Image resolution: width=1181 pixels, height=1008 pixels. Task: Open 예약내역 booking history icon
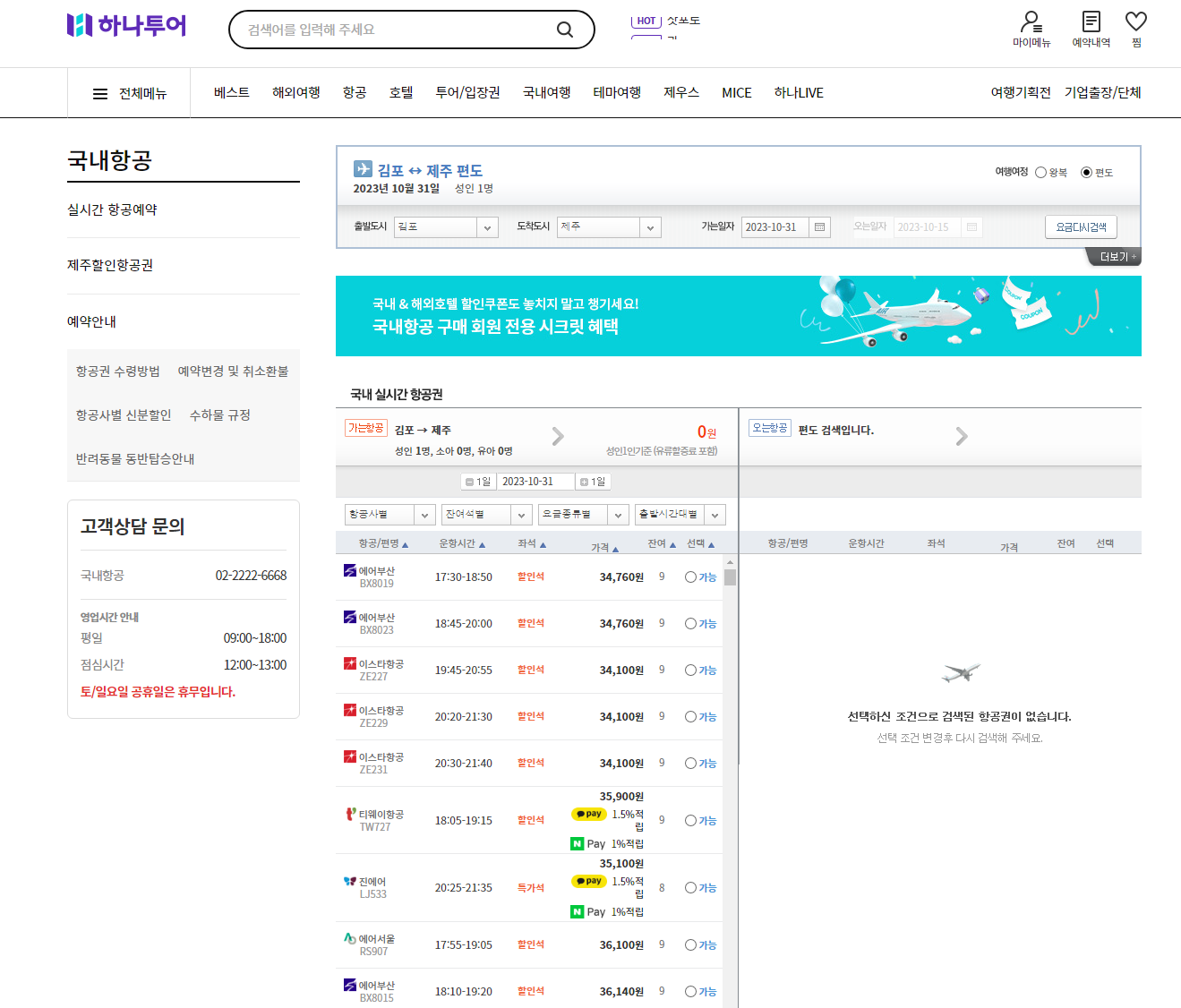click(1089, 25)
